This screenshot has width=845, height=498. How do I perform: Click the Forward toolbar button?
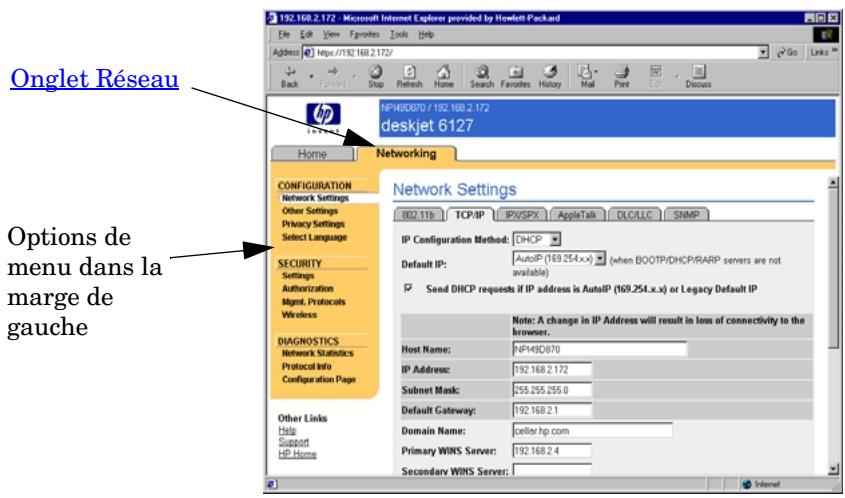tap(333, 77)
